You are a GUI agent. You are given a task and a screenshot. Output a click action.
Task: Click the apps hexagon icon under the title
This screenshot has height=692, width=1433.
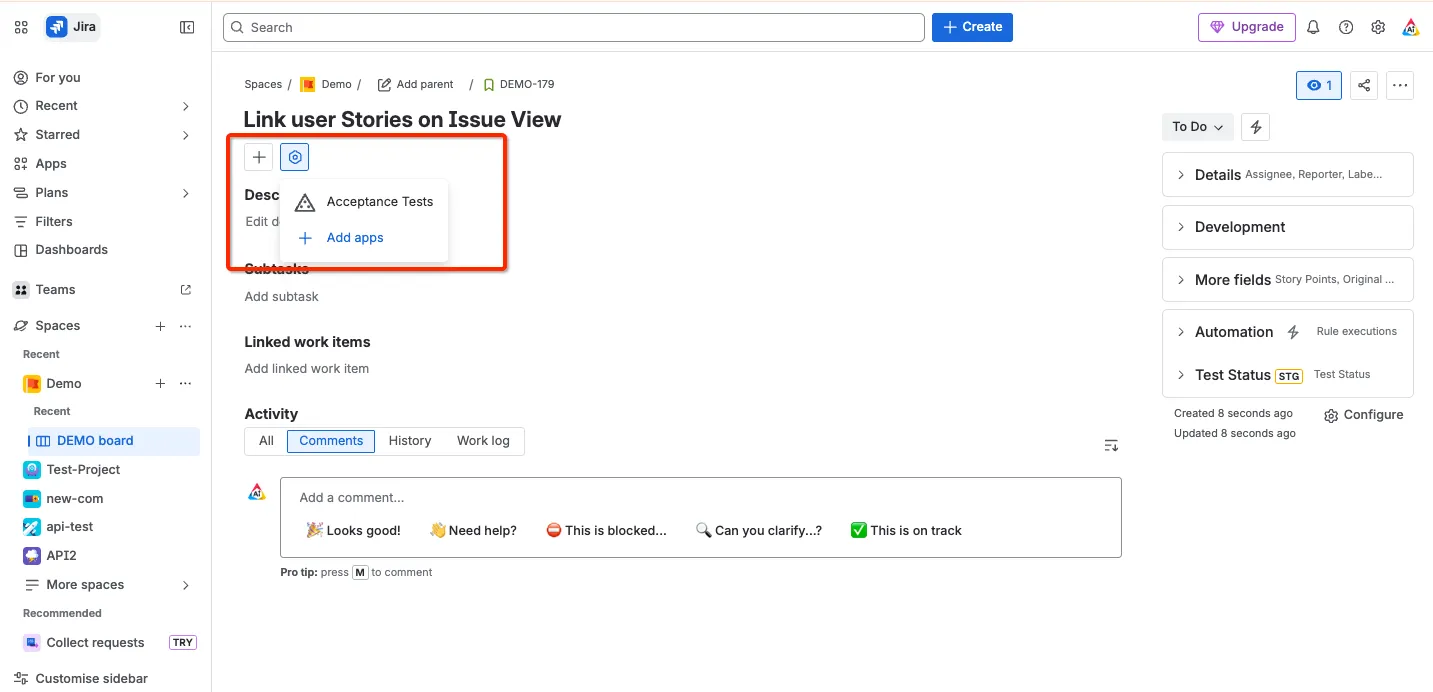294,157
